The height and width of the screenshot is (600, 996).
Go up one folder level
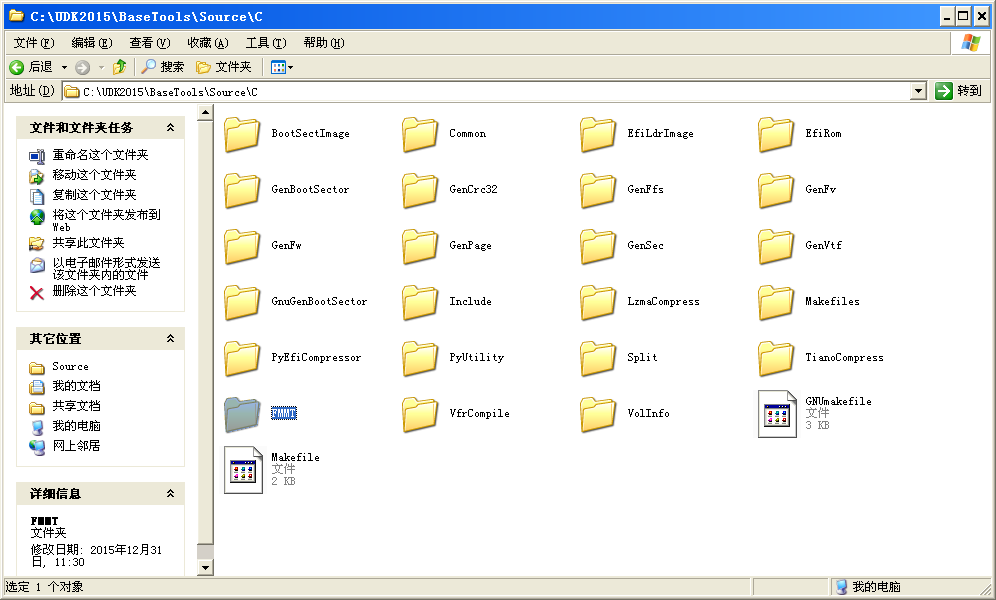[x=119, y=67]
